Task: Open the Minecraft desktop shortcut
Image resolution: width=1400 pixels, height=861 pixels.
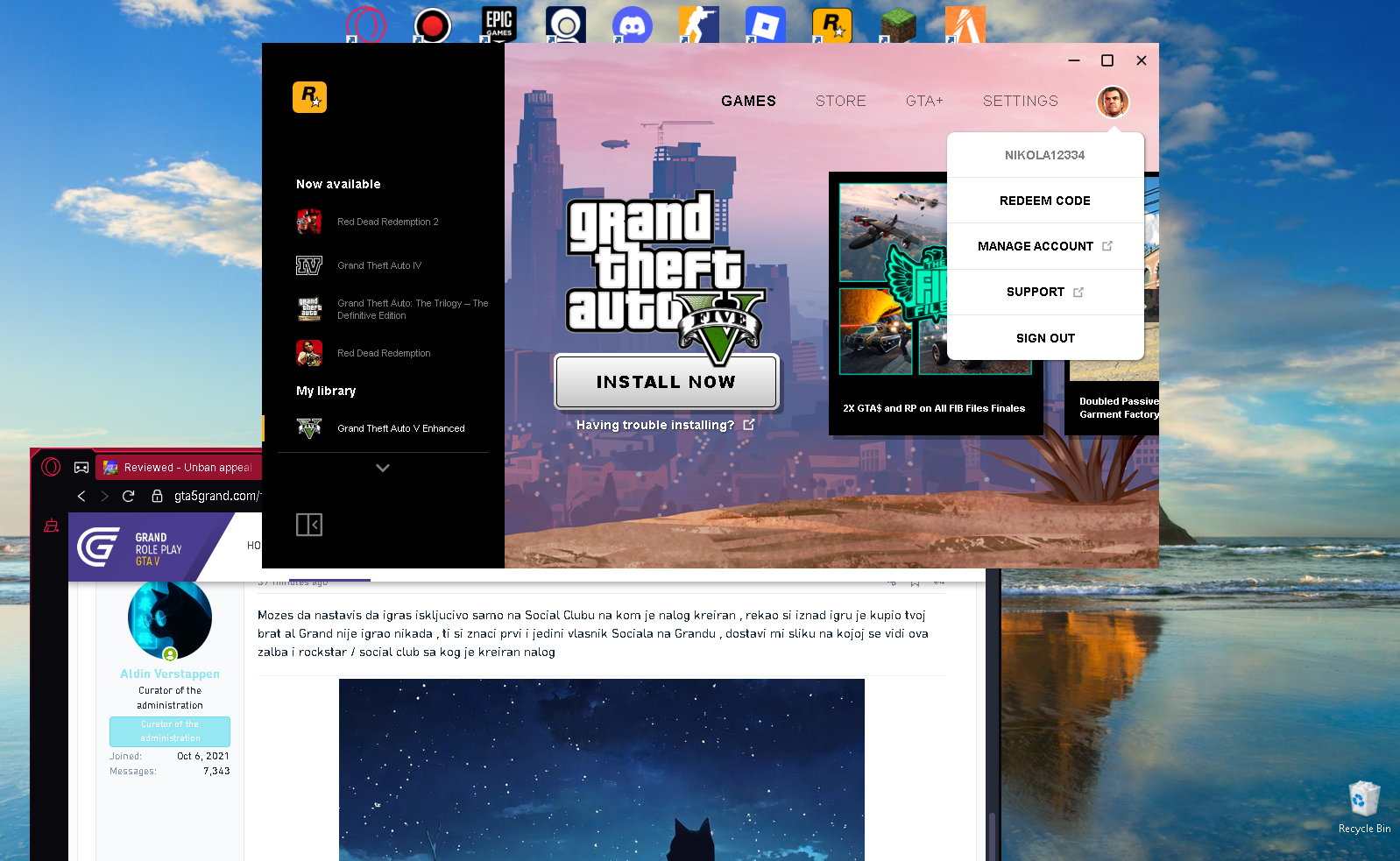Action: 899,25
